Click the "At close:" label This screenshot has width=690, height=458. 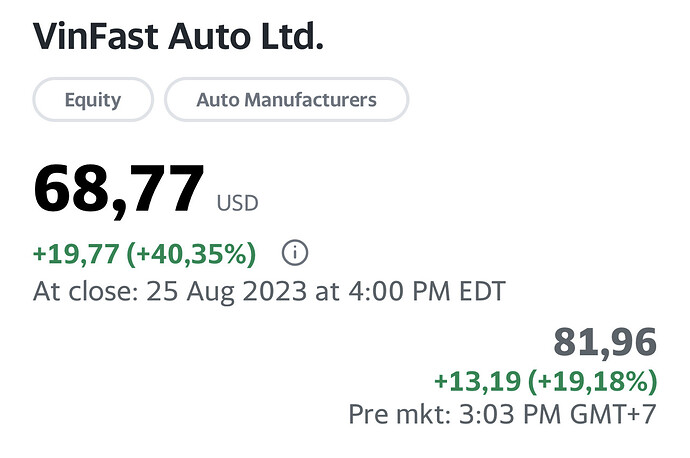(x=84, y=293)
